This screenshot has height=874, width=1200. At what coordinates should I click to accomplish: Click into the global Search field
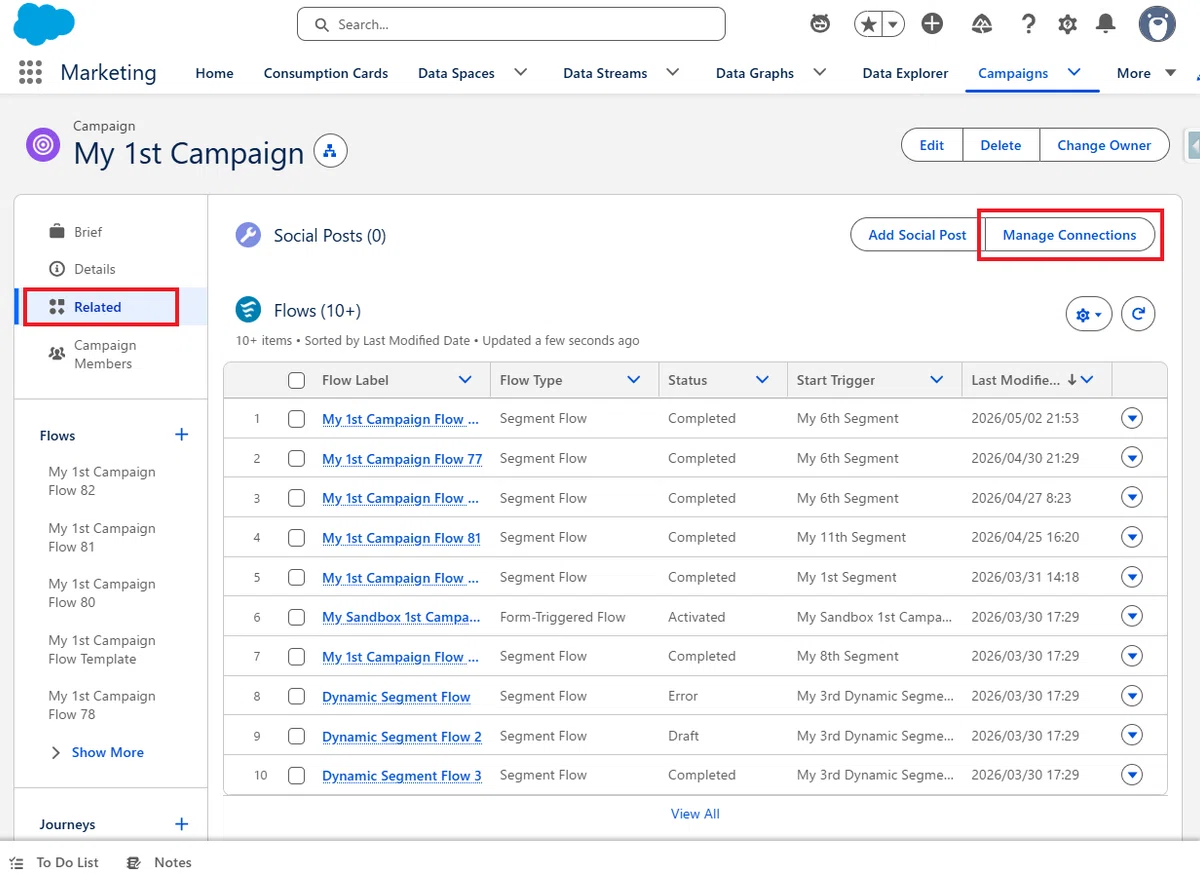(511, 24)
